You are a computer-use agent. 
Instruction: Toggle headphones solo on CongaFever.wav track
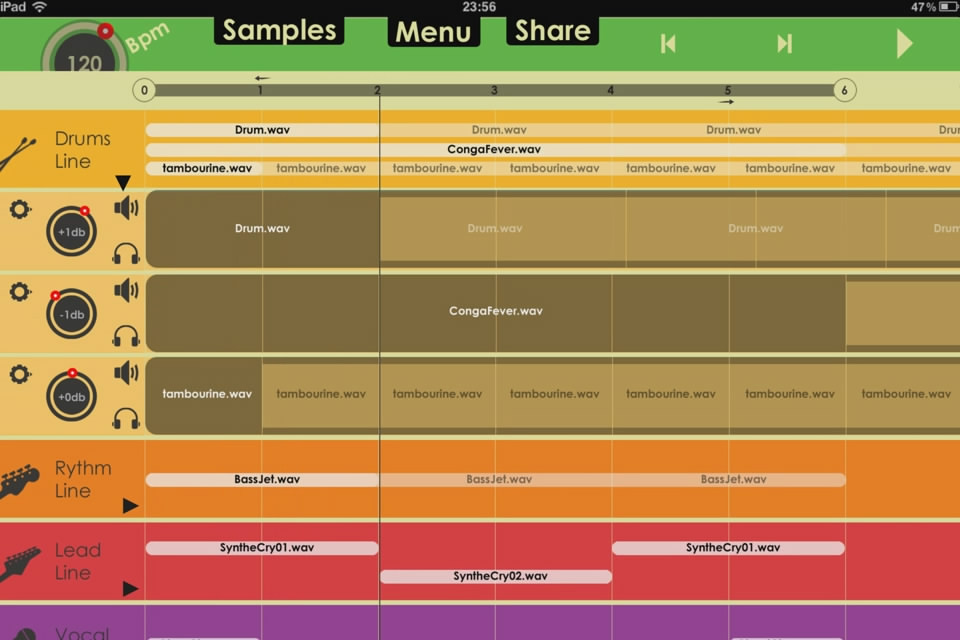pos(126,336)
